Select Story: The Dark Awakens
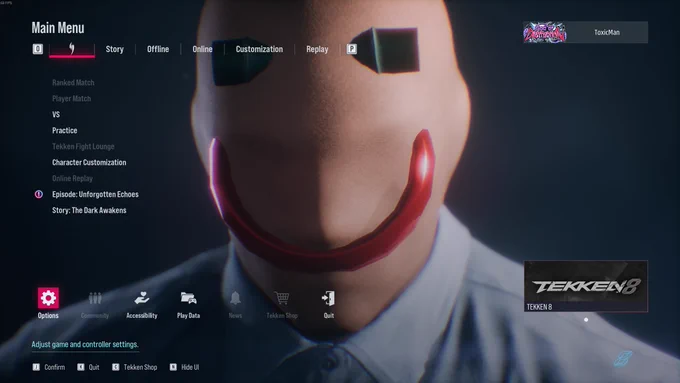 click(x=89, y=210)
